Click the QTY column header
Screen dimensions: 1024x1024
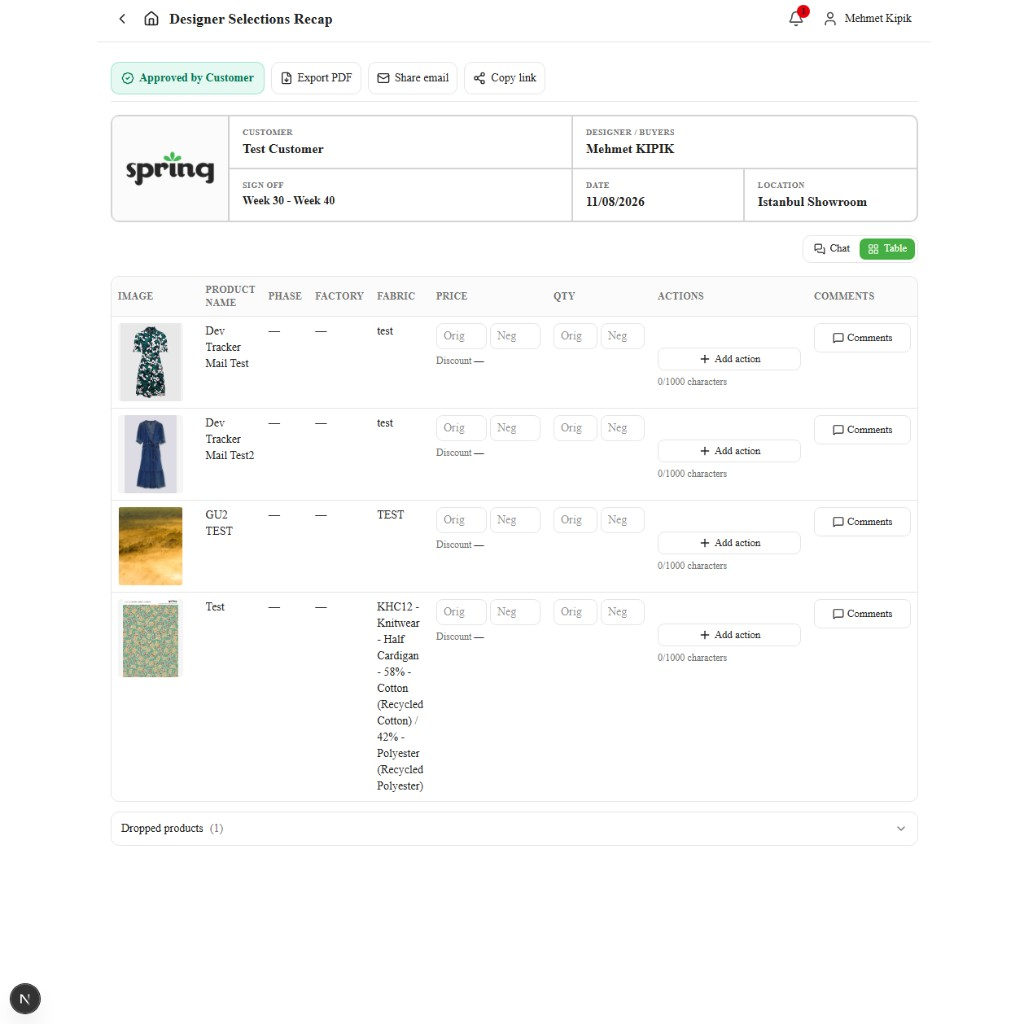[564, 296]
